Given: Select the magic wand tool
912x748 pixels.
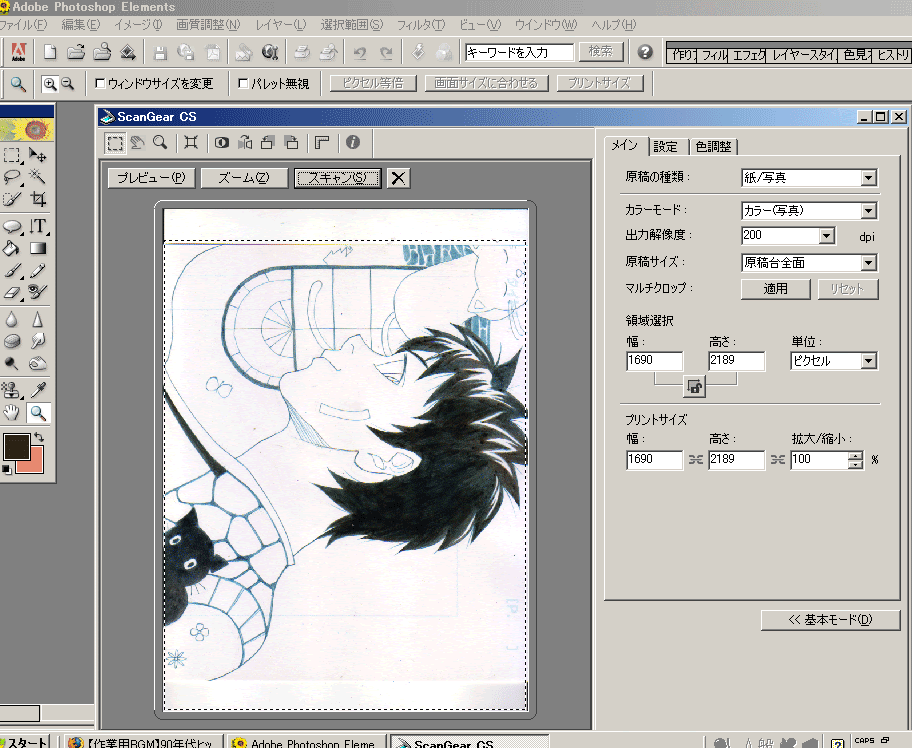Looking at the screenshot, I should 38,177.
